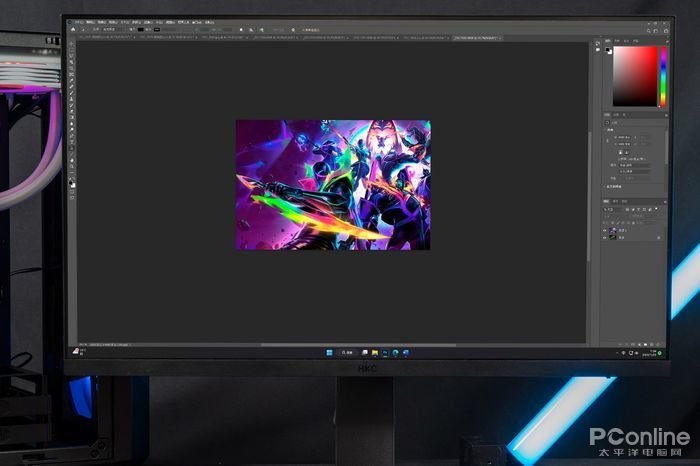Open options bar gear settings icon

(x=293, y=30)
